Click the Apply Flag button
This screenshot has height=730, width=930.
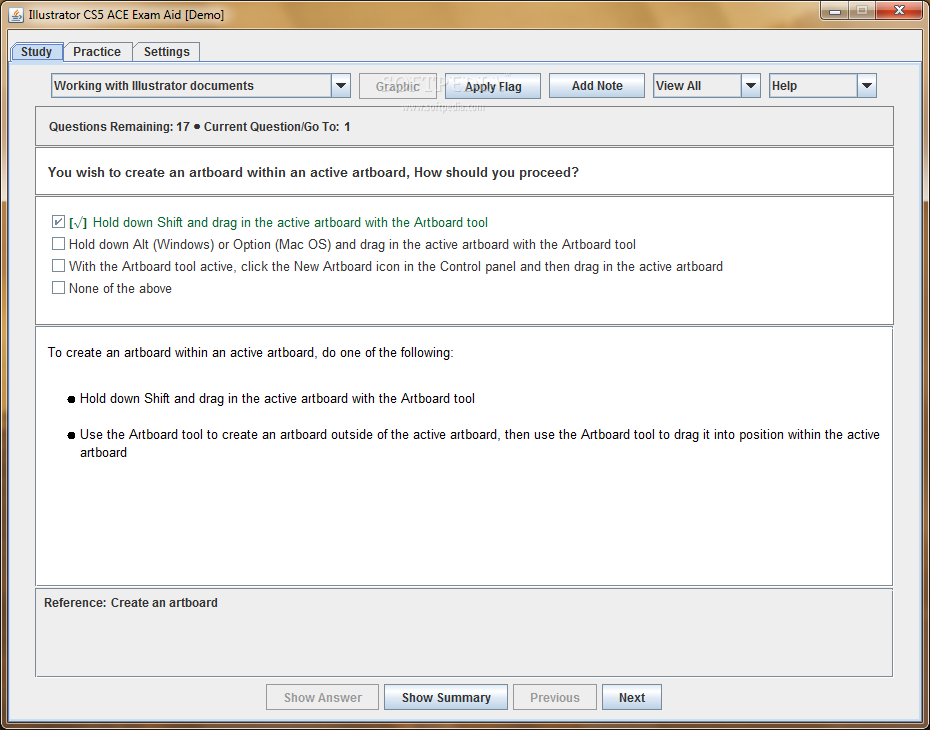click(x=493, y=86)
